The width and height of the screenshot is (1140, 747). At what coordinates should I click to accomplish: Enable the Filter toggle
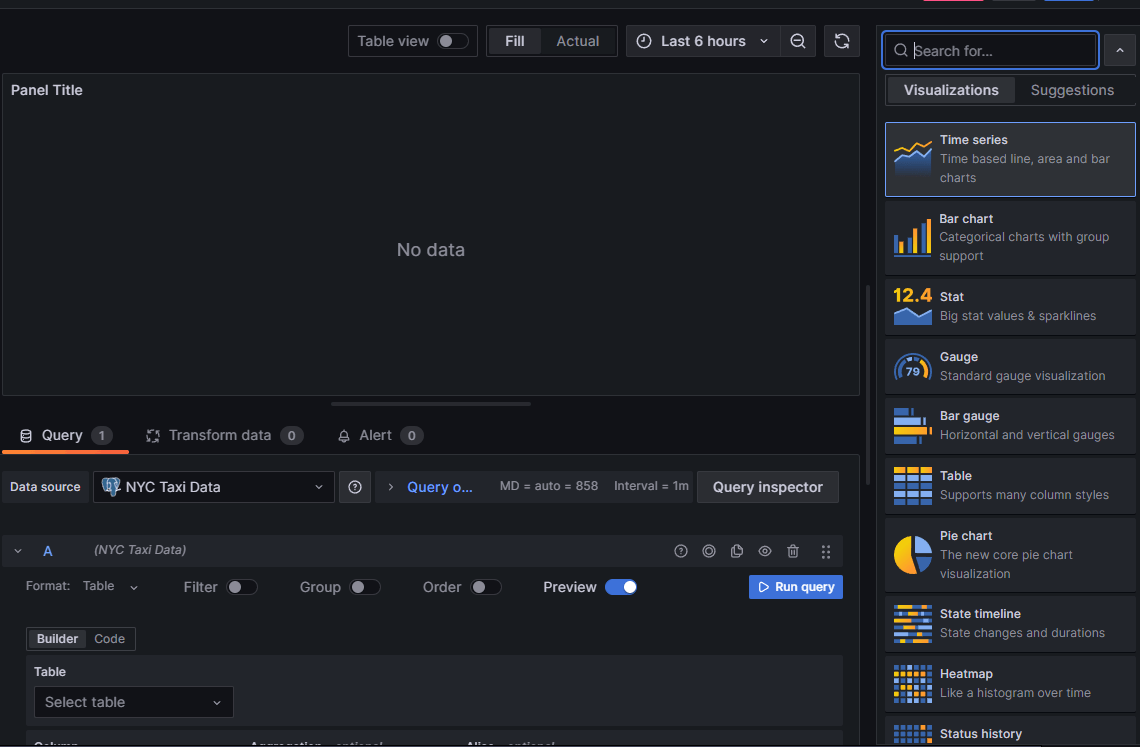tap(241, 587)
